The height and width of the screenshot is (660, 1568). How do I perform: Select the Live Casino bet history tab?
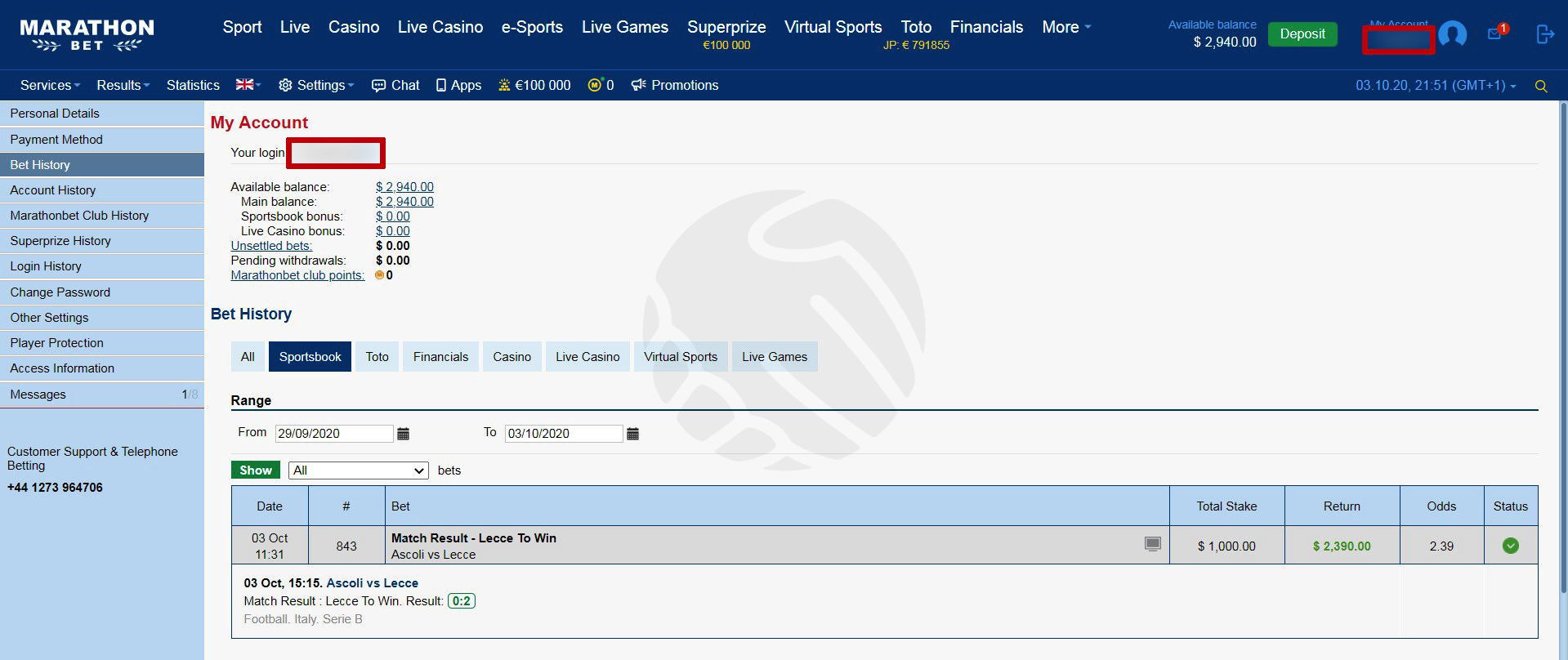[x=587, y=357]
